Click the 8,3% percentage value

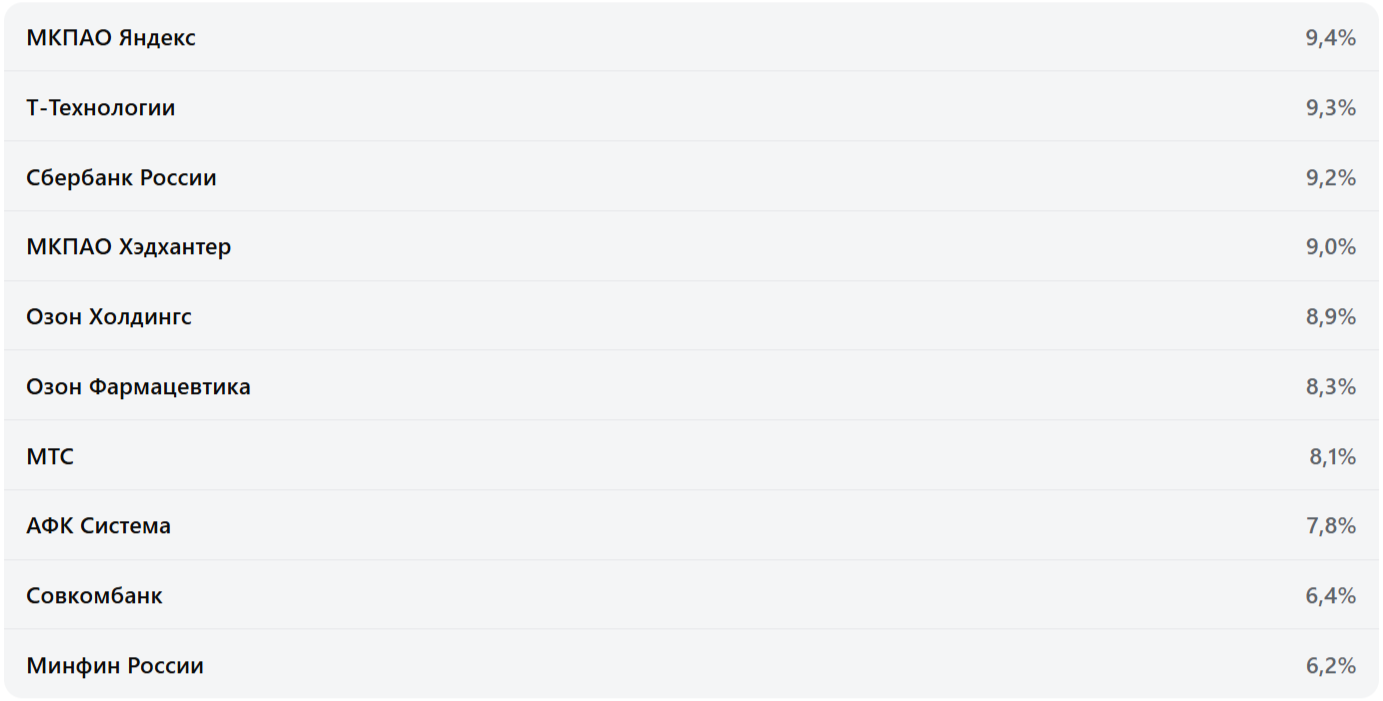pyautogui.click(x=1330, y=387)
